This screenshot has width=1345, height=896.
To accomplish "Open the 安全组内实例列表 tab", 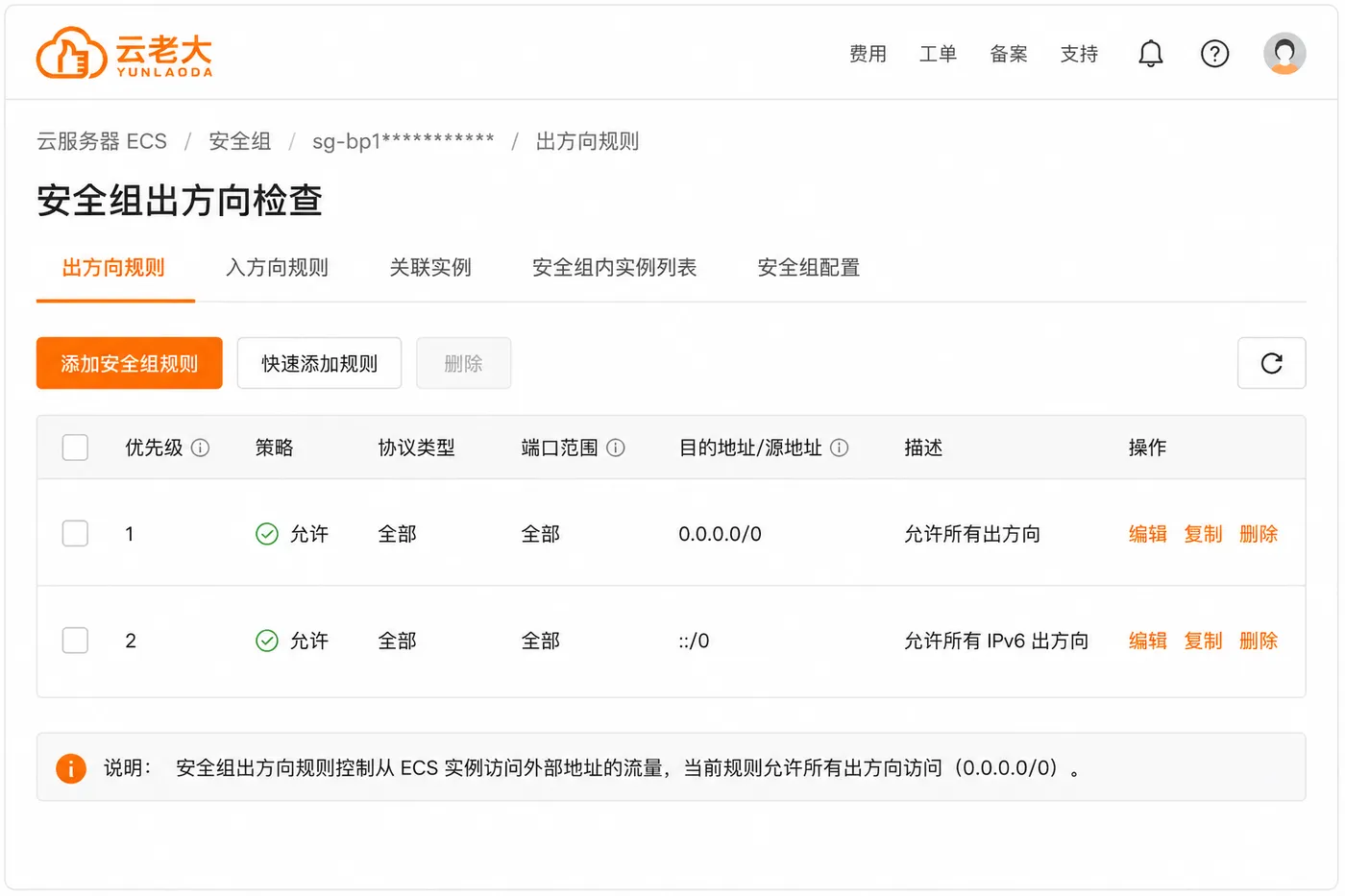I will coord(614,268).
